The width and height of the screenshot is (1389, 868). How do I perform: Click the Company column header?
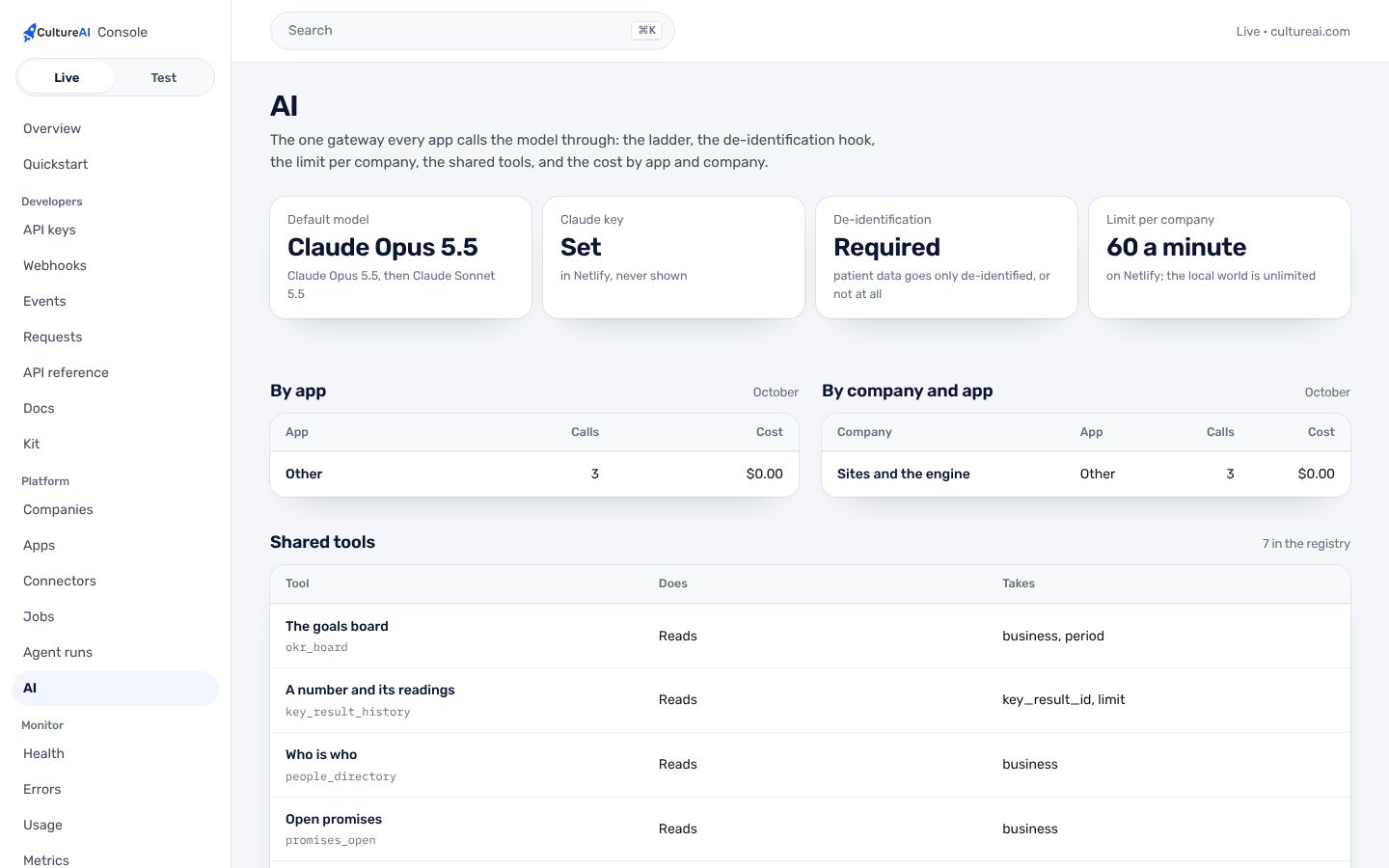[x=864, y=432]
